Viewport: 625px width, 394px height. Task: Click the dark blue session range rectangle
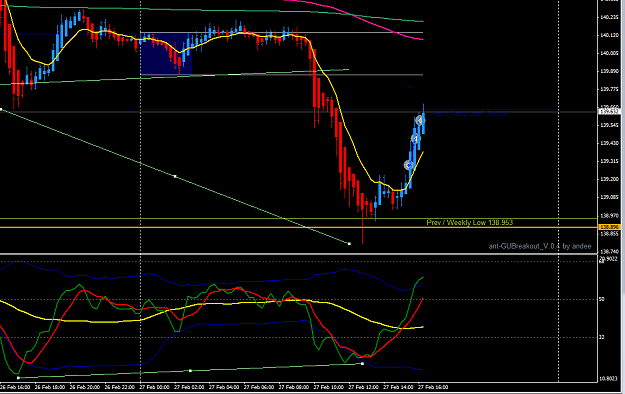[x=166, y=54]
